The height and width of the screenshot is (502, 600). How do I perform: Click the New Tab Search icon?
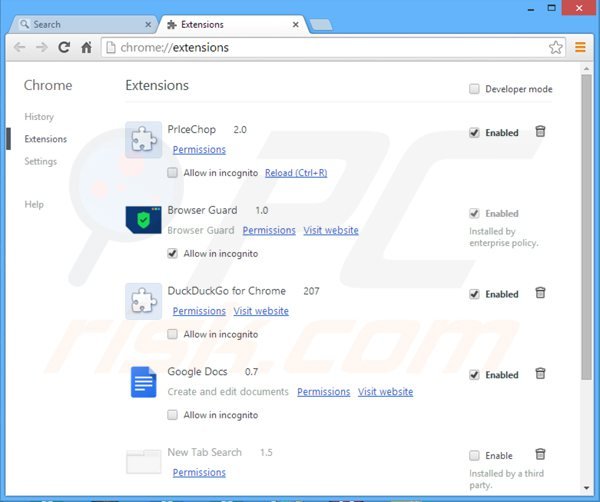(x=143, y=461)
